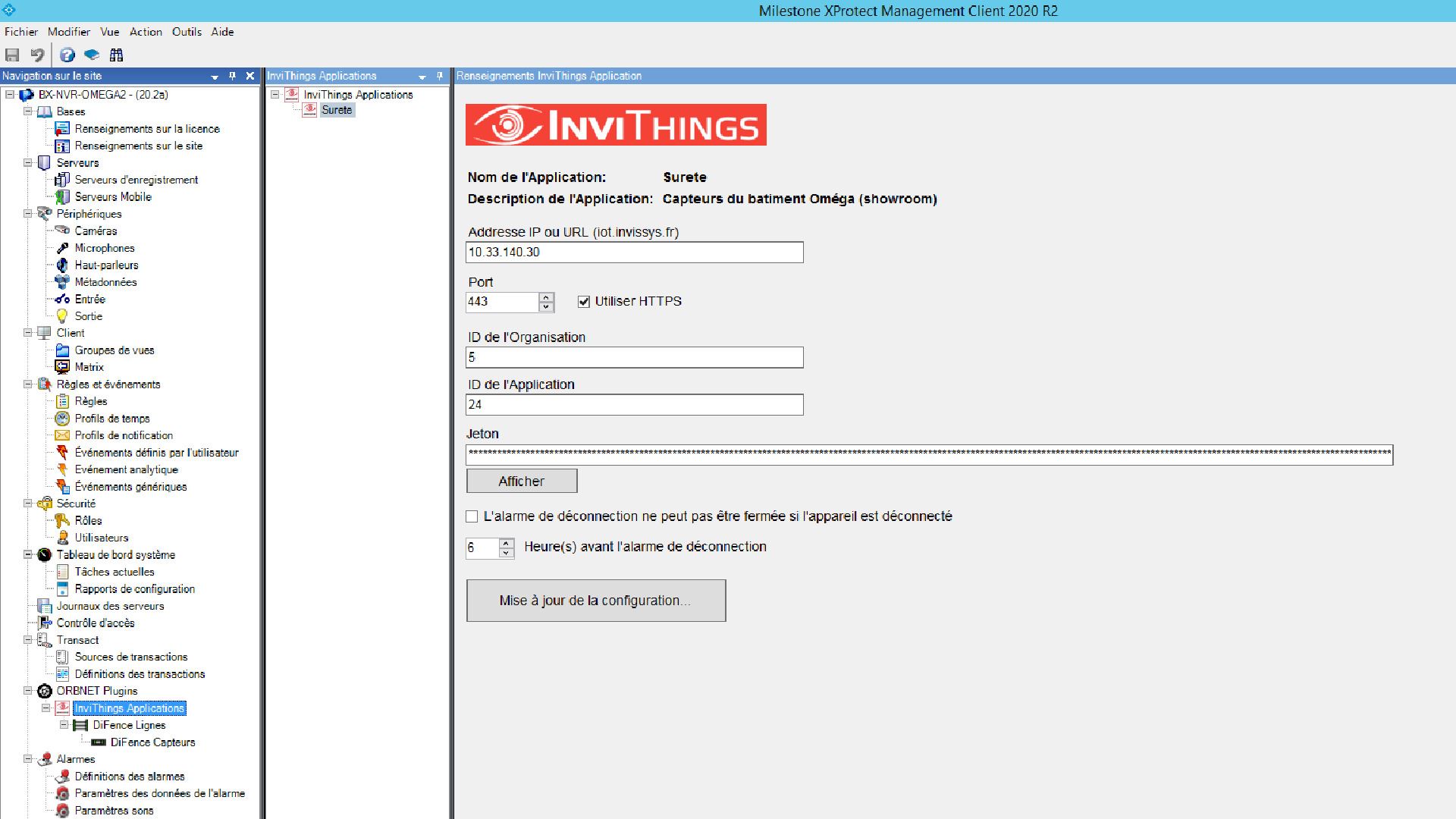Click the Métadonnées icon
The height and width of the screenshot is (819, 1456).
[62, 282]
